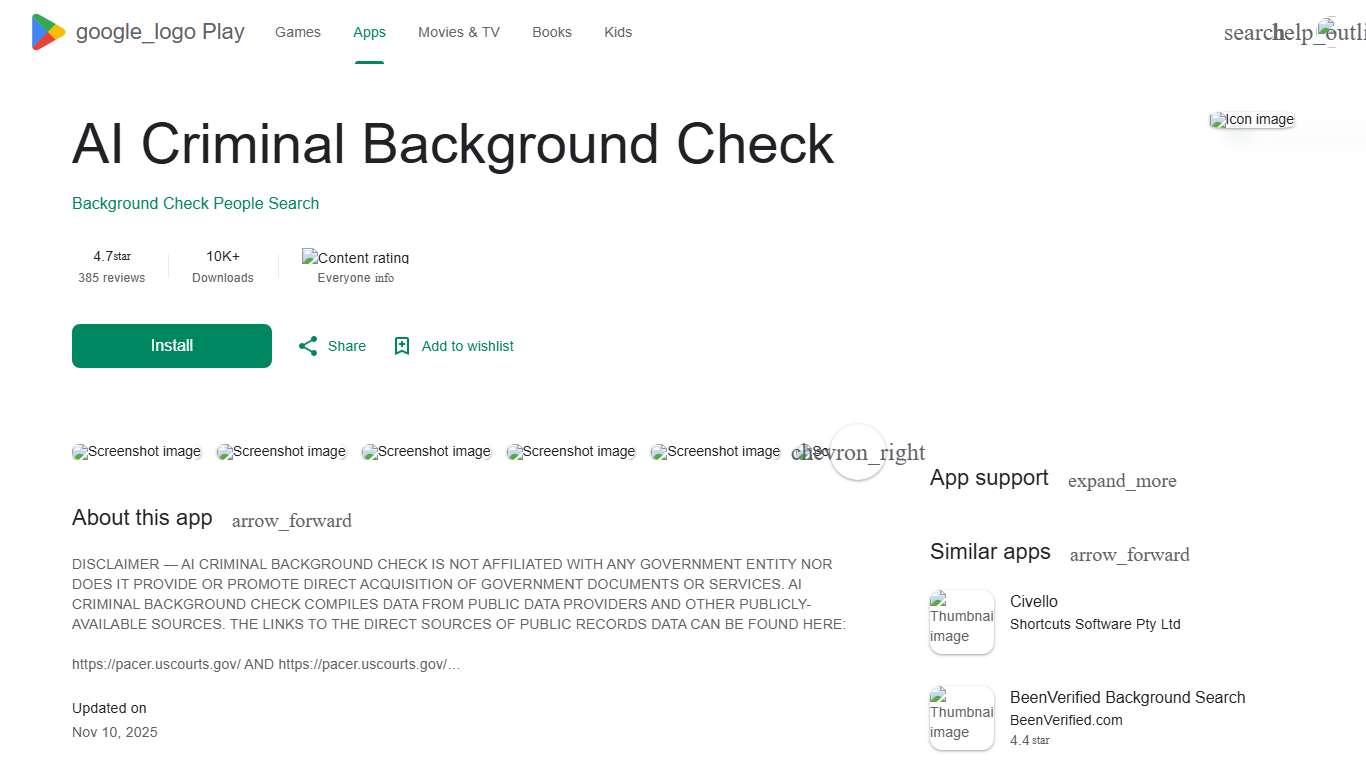Click the first app screenshot image
The width and height of the screenshot is (1366, 768).
pyautogui.click(x=136, y=451)
